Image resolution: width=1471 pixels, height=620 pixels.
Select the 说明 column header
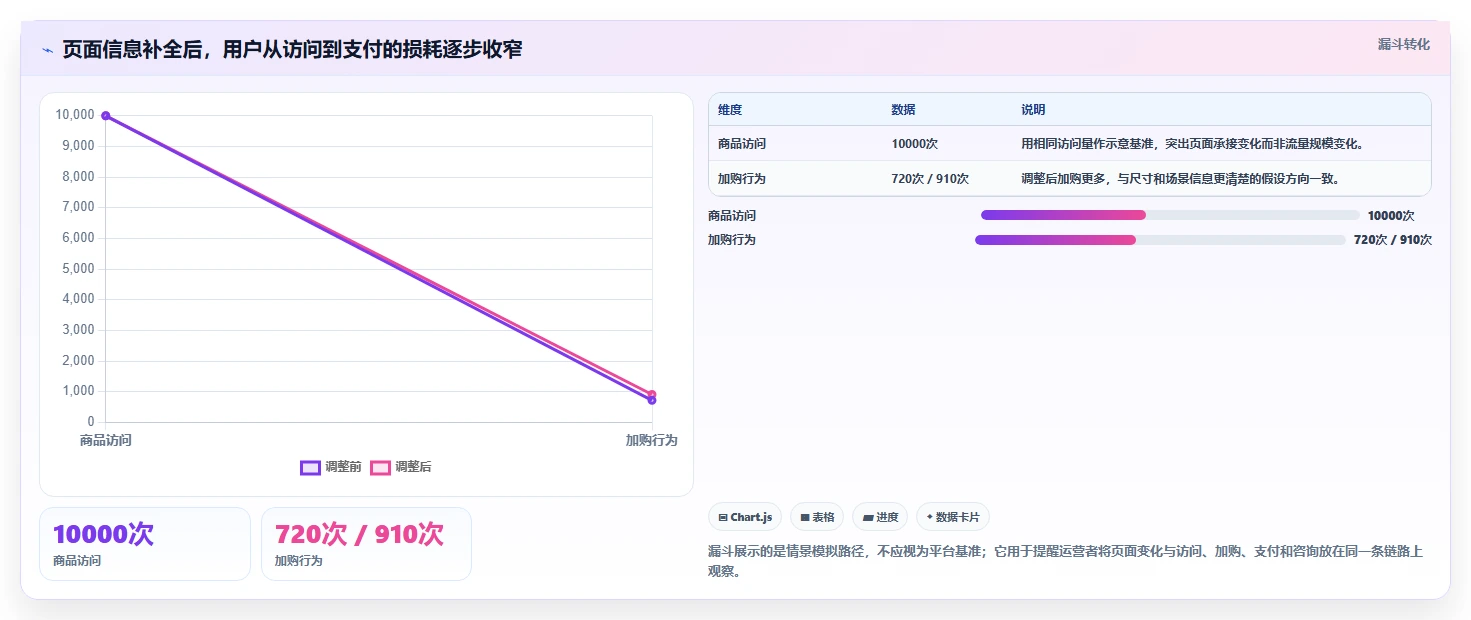1033,110
